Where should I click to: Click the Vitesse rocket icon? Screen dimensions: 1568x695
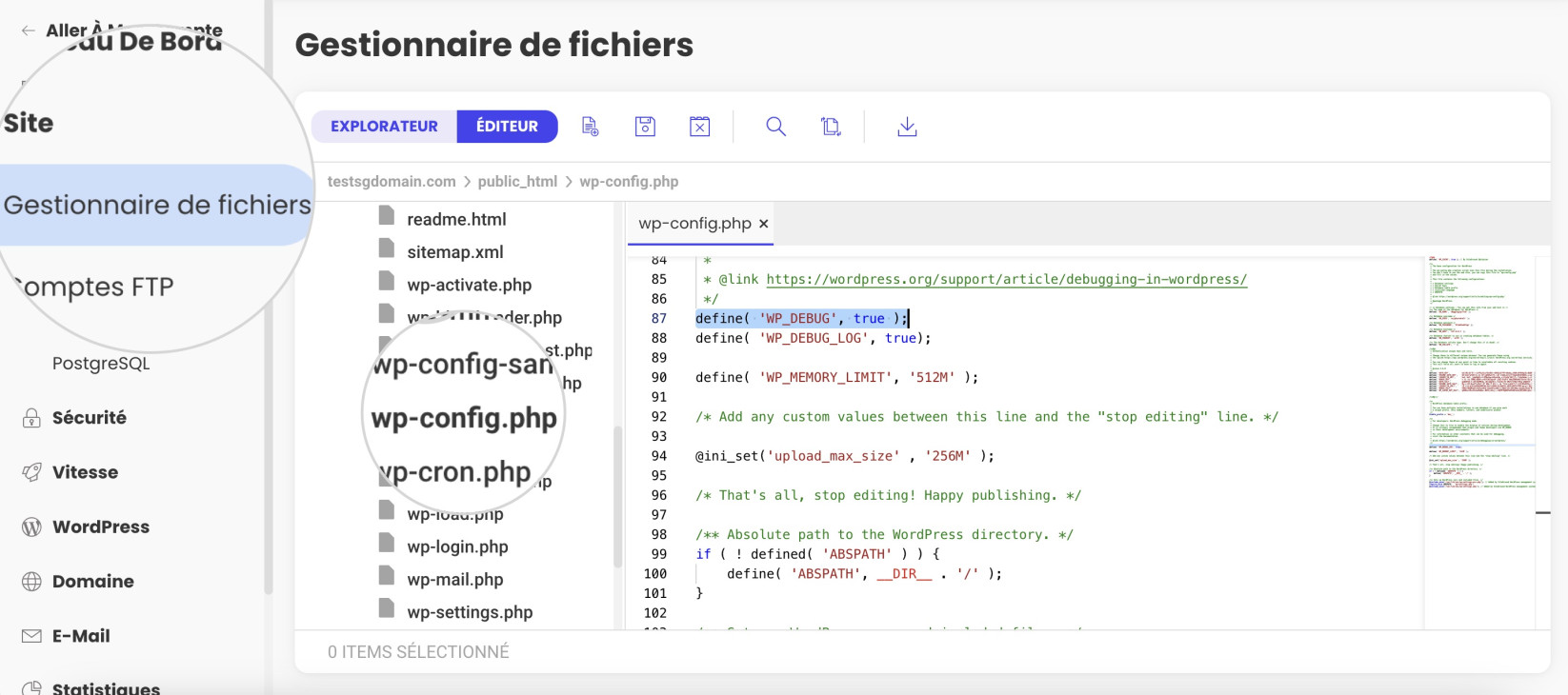click(x=31, y=472)
